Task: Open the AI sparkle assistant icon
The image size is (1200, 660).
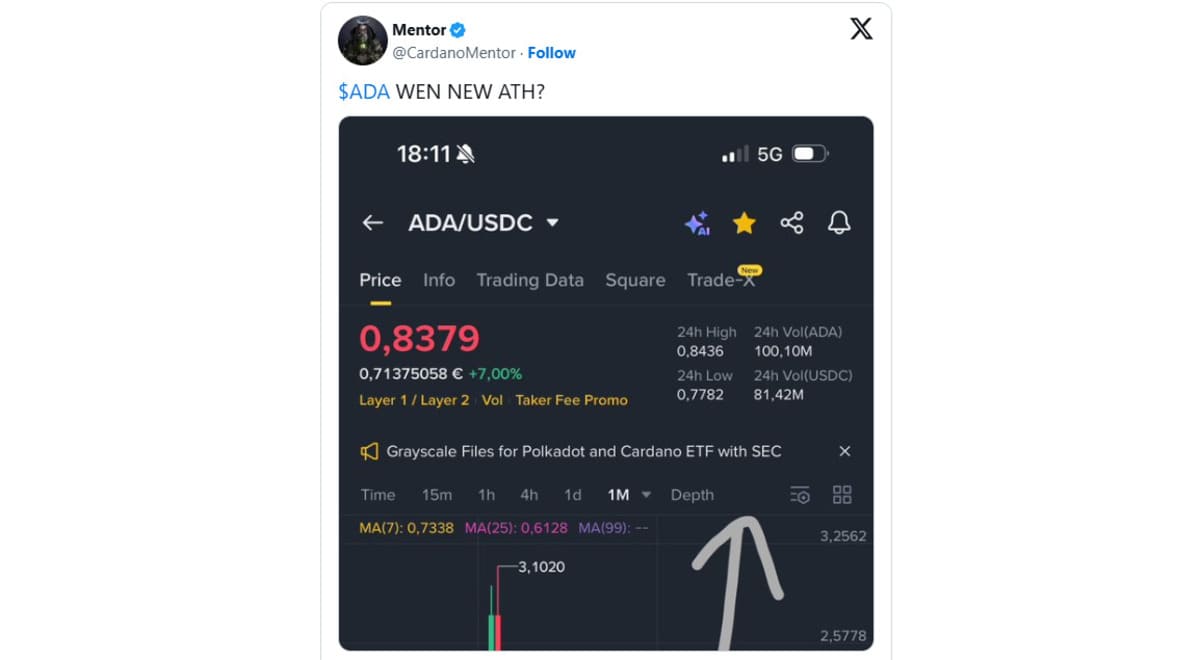Action: click(697, 223)
